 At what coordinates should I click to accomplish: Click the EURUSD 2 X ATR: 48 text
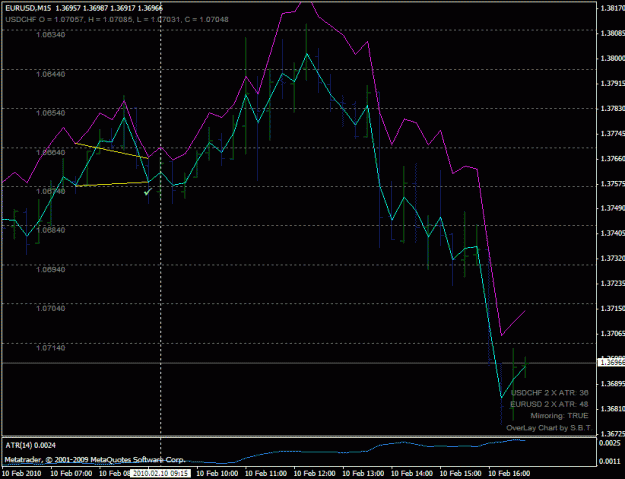(549, 404)
